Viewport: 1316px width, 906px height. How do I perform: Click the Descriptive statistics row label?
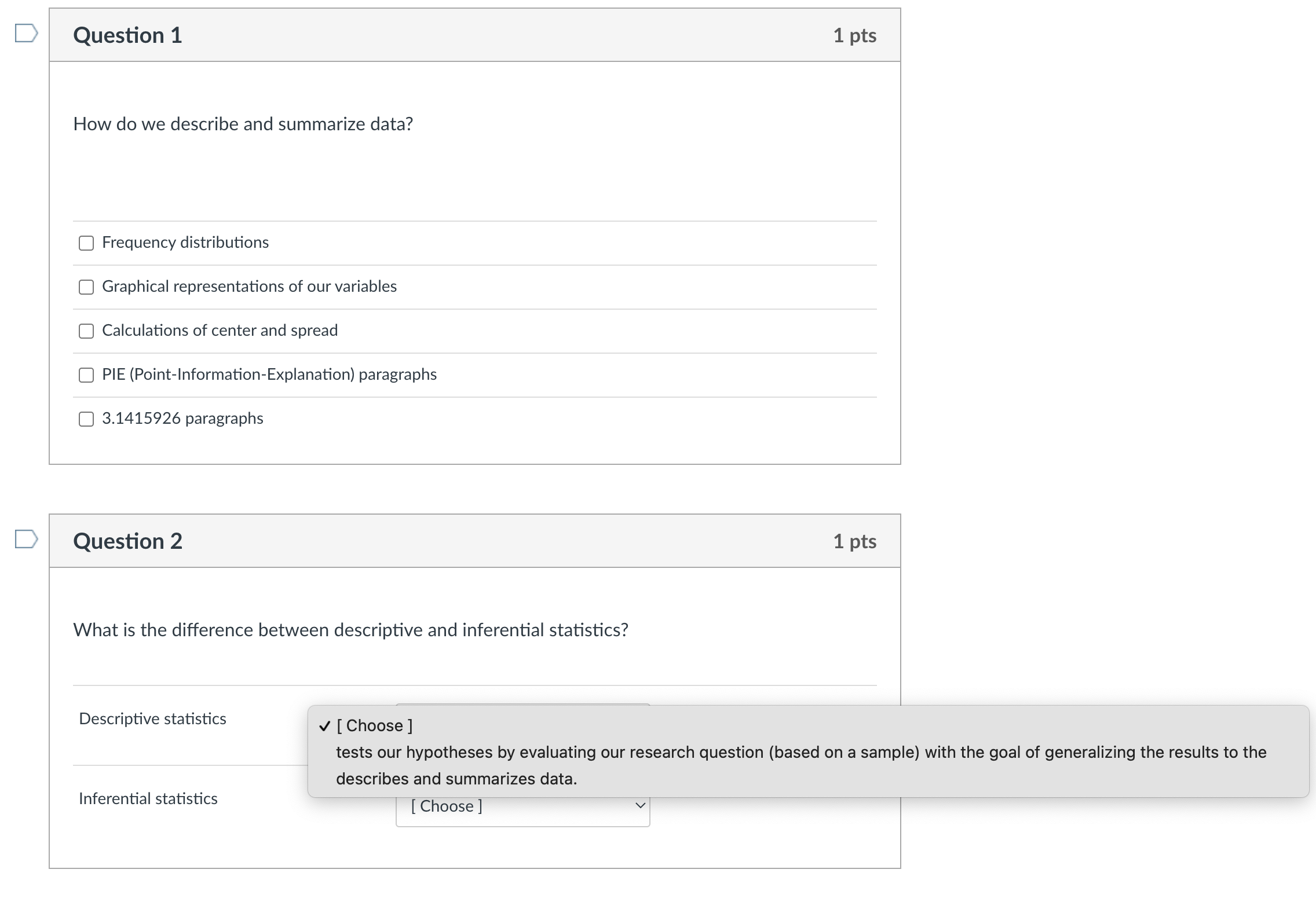click(152, 718)
